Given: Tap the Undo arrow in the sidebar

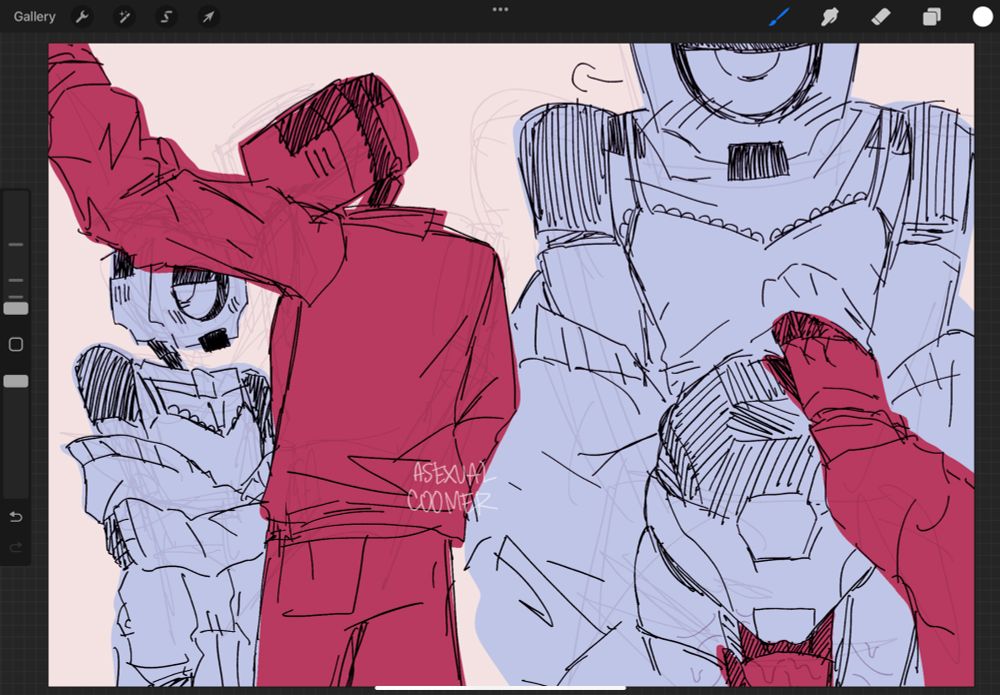Looking at the screenshot, I should coord(16,516).
